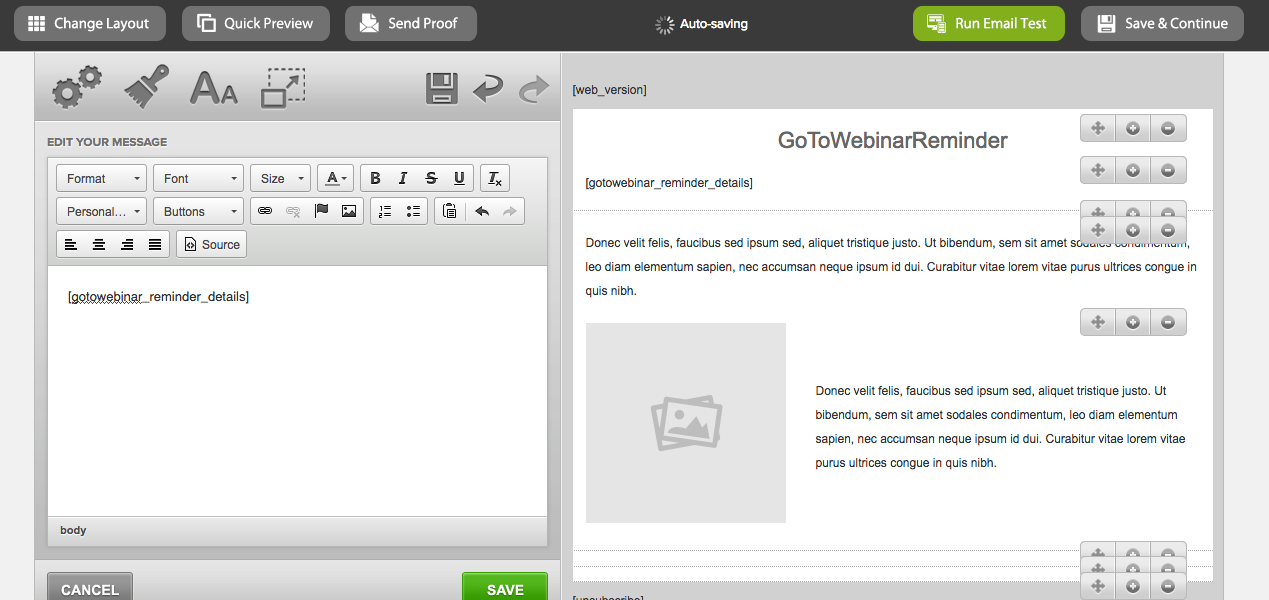Screen dimensions: 1269x600
Task: Click the floppy disk save icon
Action: (442, 88)
